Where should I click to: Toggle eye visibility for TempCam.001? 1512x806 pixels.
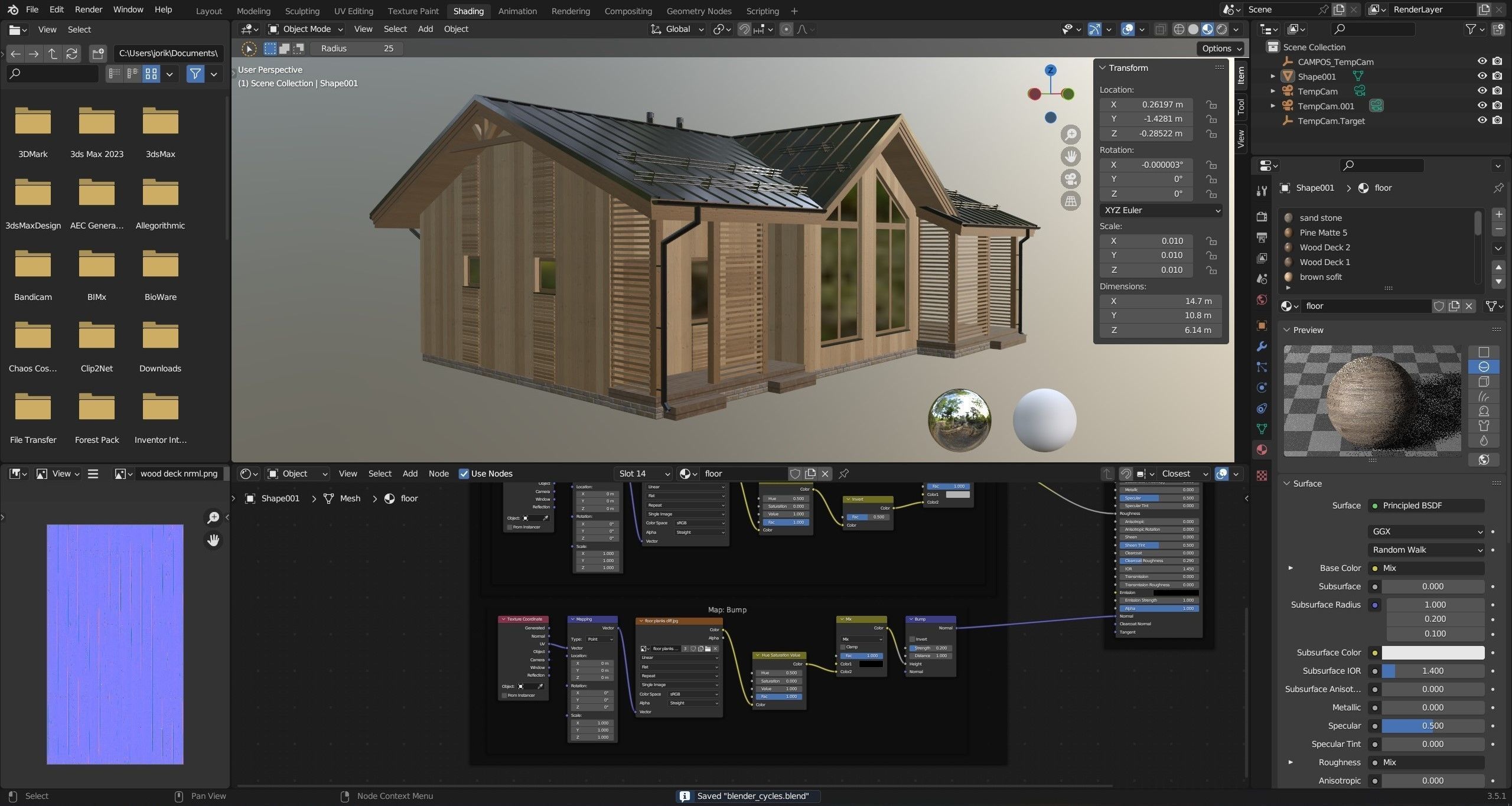1482,106
